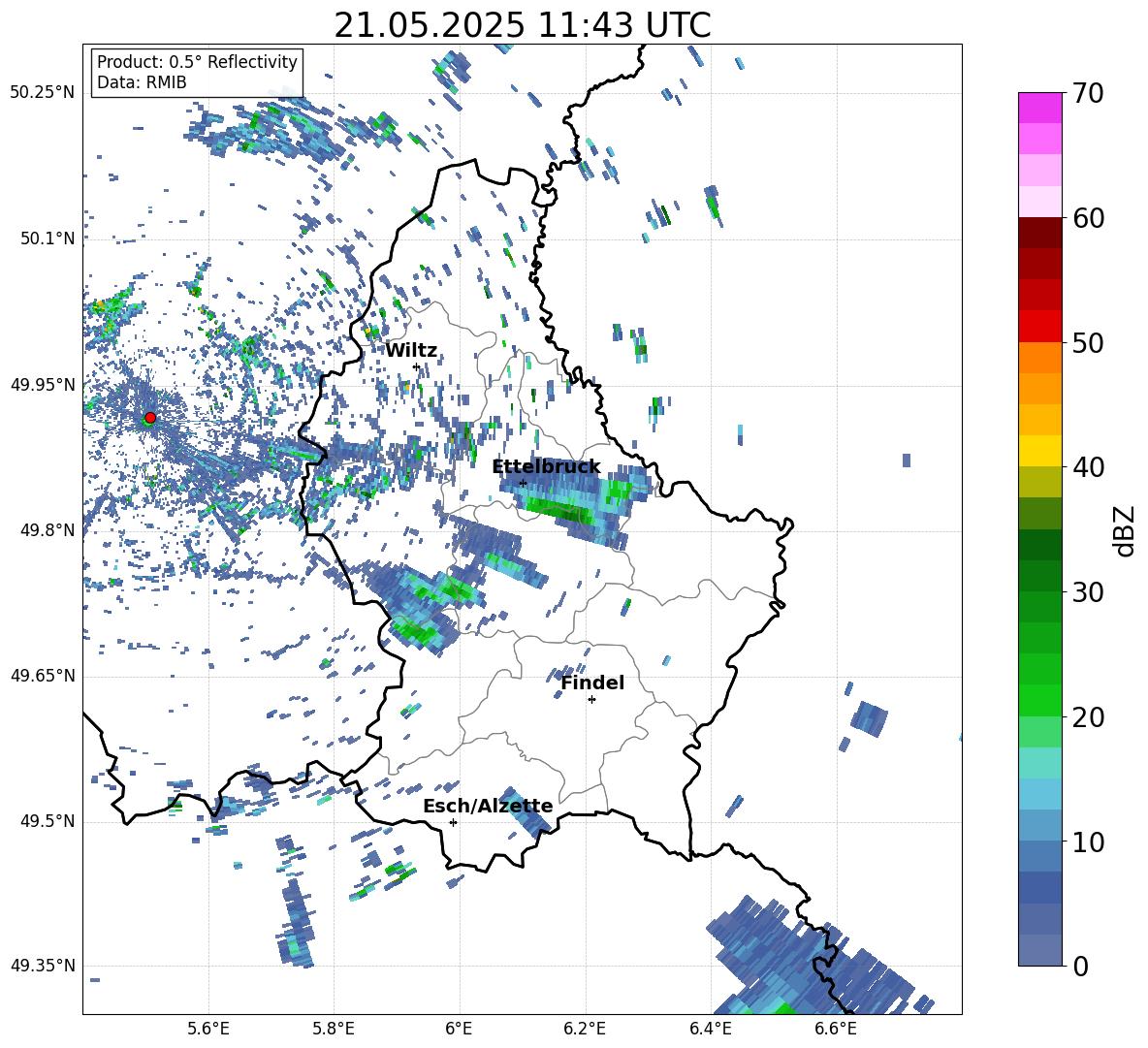Click the 6.2°E longitude label
Viewport: 1148px width, 1048px height.
(x=585, y=1029)
